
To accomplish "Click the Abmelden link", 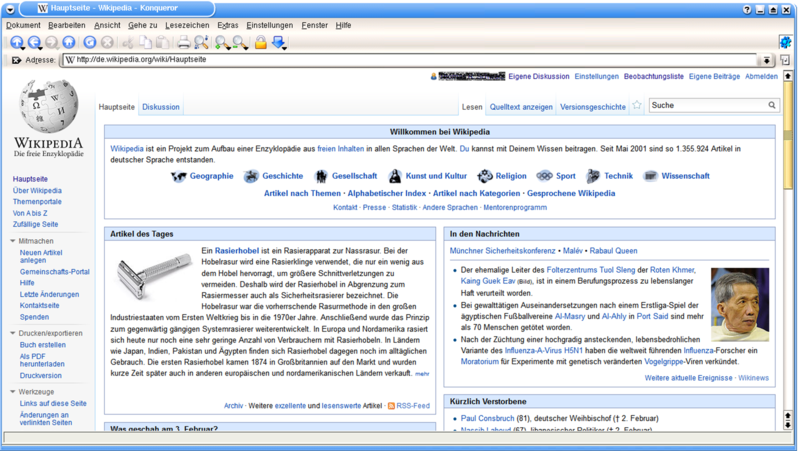I will point(761,77).
